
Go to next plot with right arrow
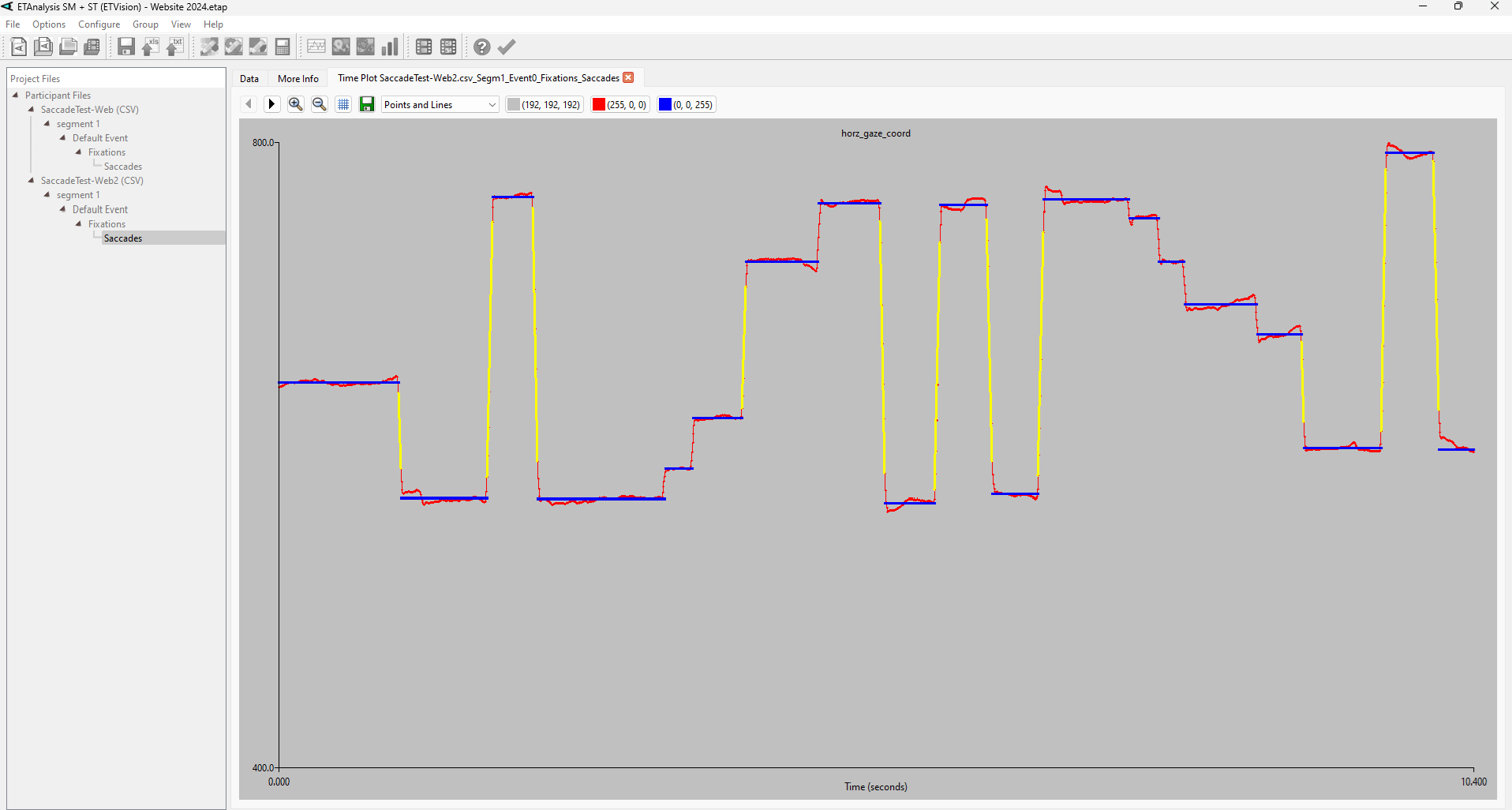(x=272, y=104)
